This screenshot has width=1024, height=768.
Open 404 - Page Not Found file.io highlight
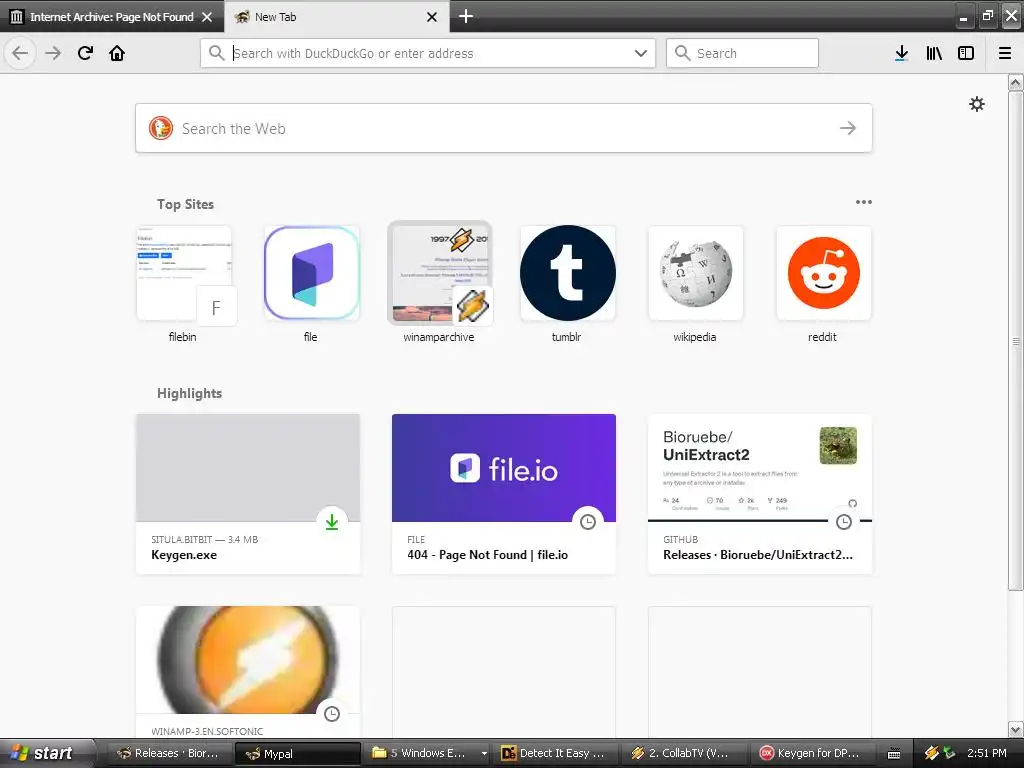[504, 494]
